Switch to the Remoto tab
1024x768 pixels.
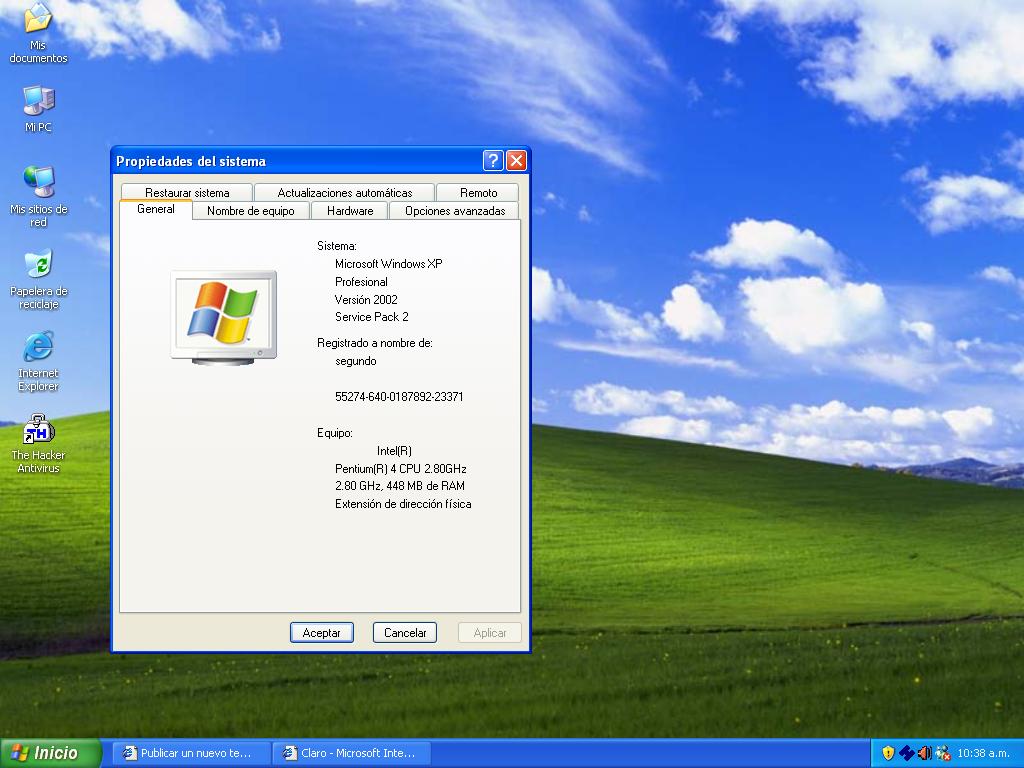pos(478,193)
